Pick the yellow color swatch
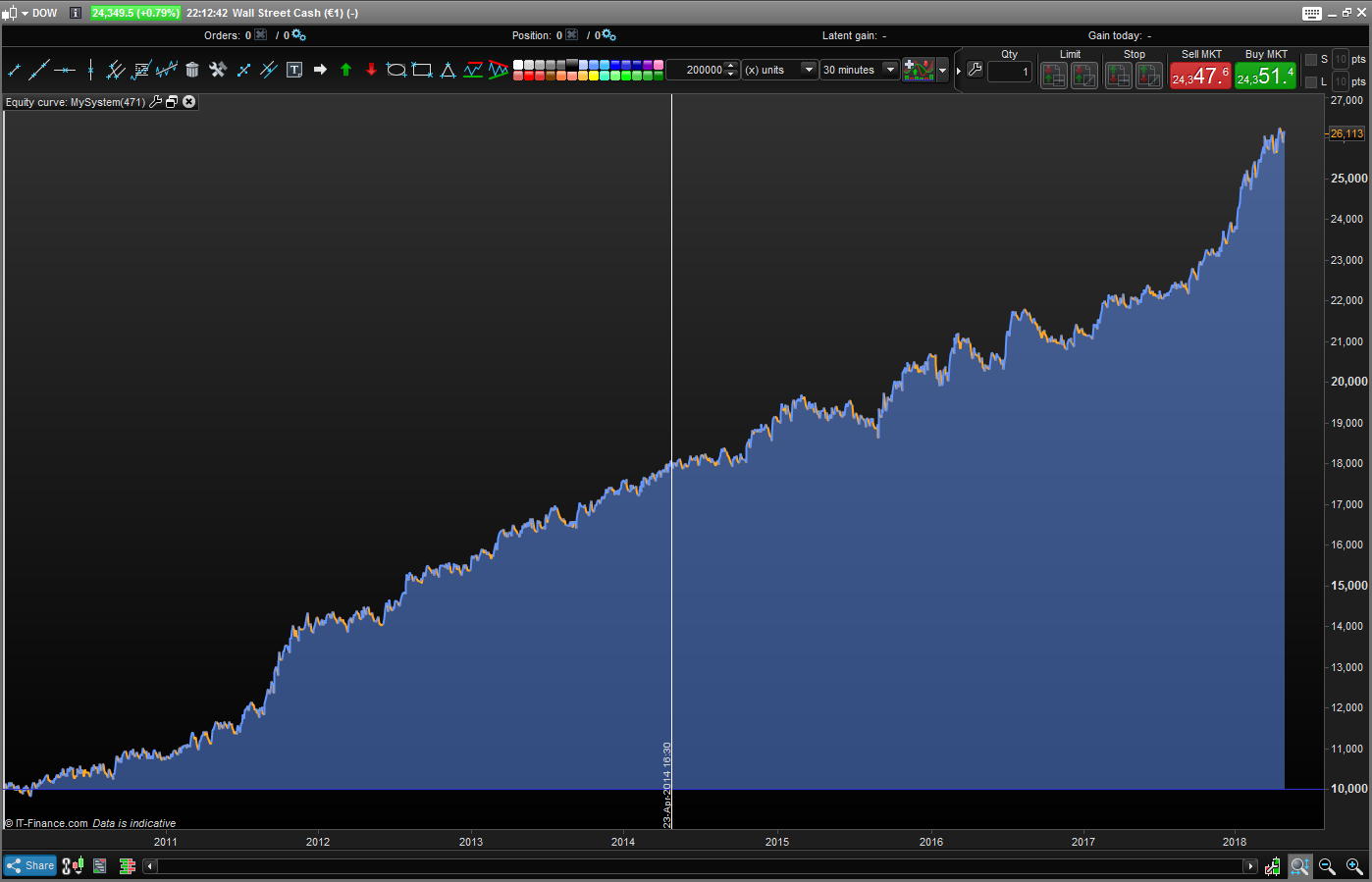 click(594, 76)
